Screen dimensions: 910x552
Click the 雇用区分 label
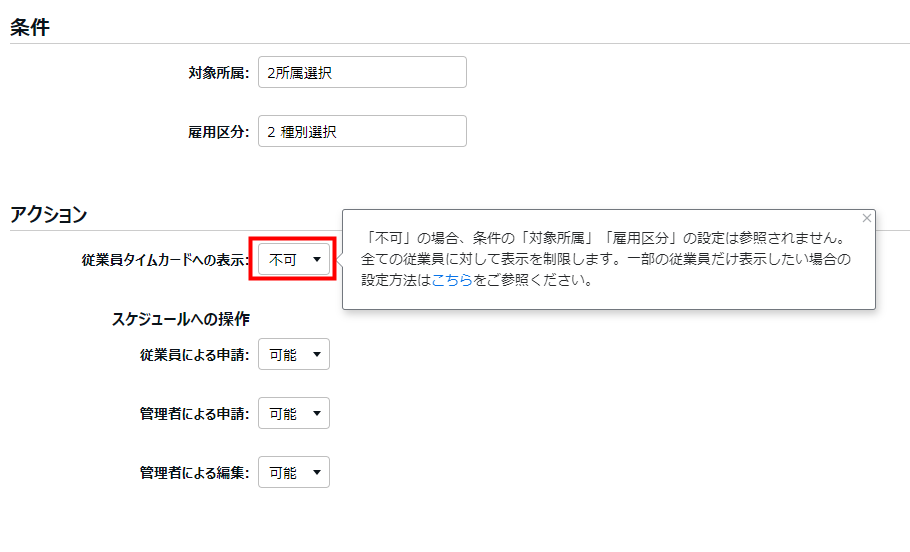point(218,131)
